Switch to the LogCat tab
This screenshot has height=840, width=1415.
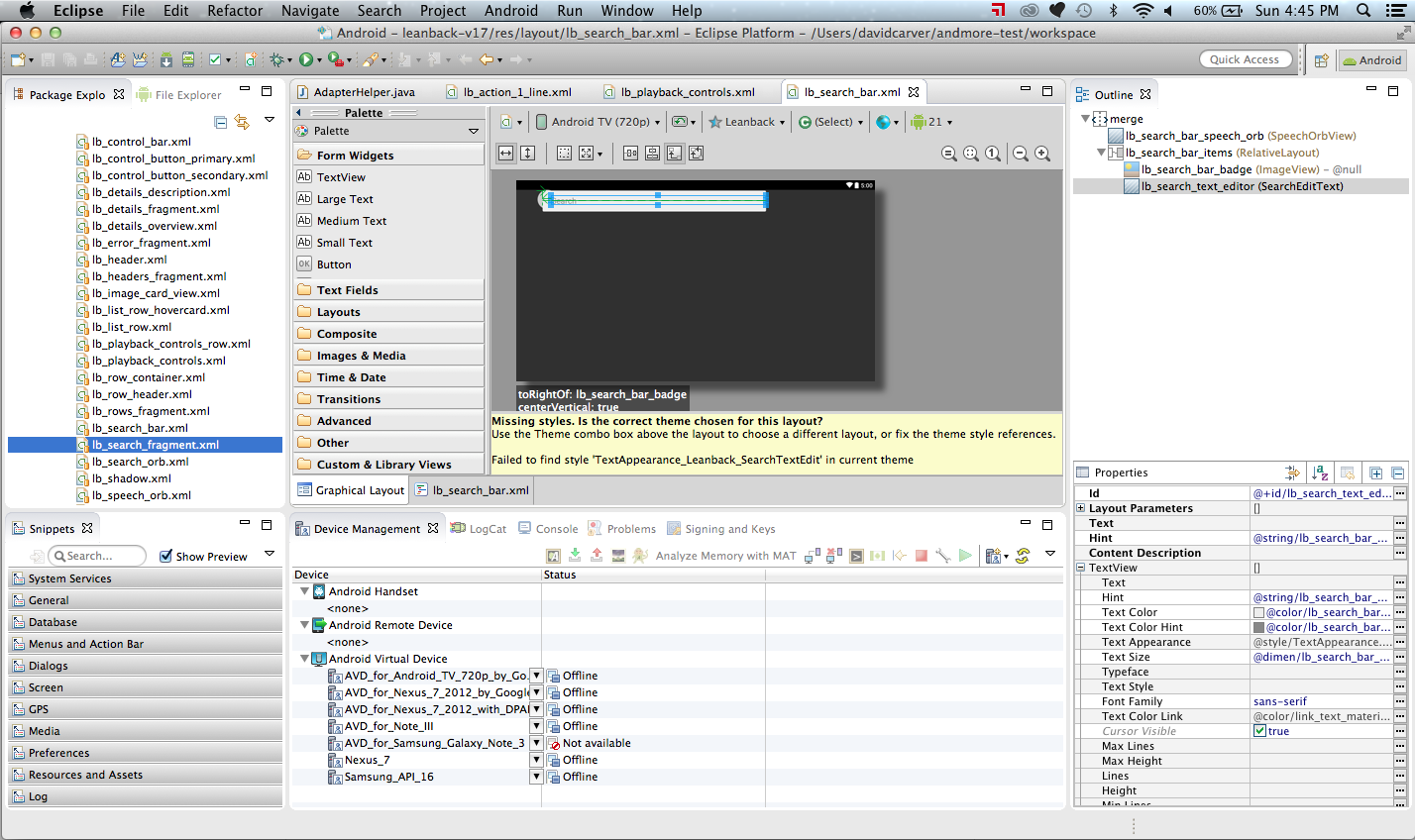pos(479,529)
